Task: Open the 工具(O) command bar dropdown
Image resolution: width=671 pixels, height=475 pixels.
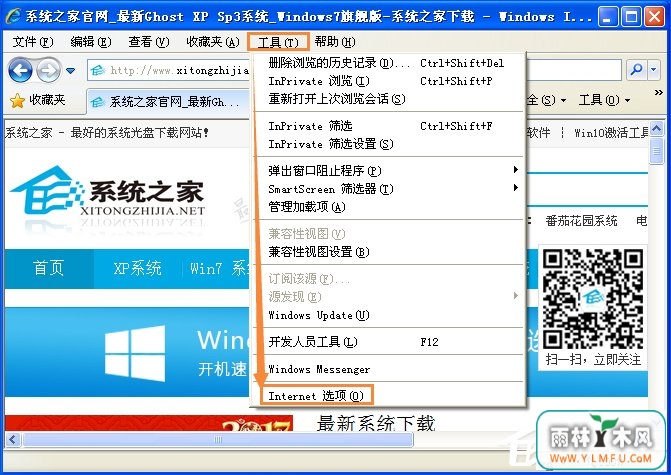Action: [x=604, y=100]
